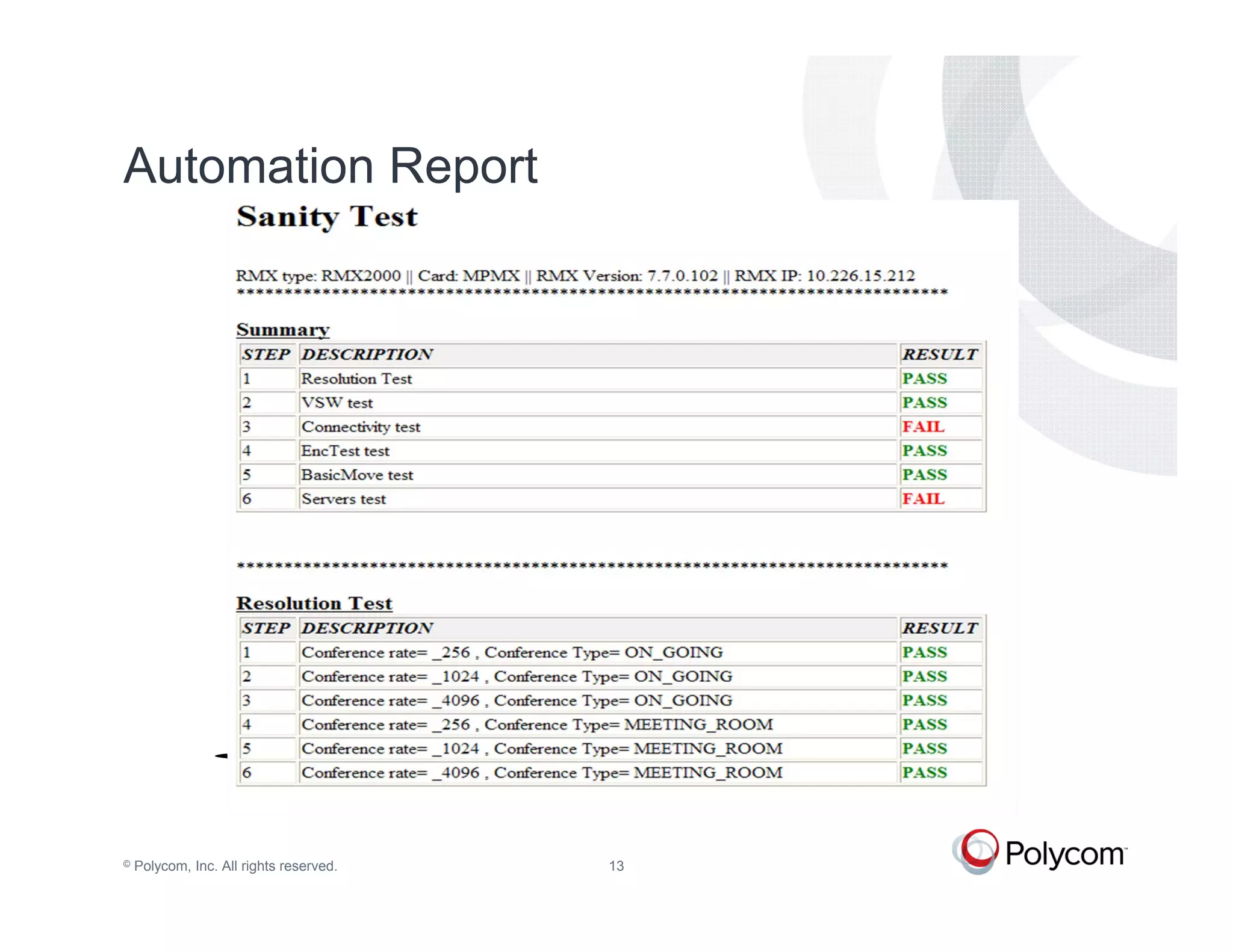
Task: Select the rate _1024 MEETING_ROOM description
Action: pyautogui.click(x=598, y=749)
